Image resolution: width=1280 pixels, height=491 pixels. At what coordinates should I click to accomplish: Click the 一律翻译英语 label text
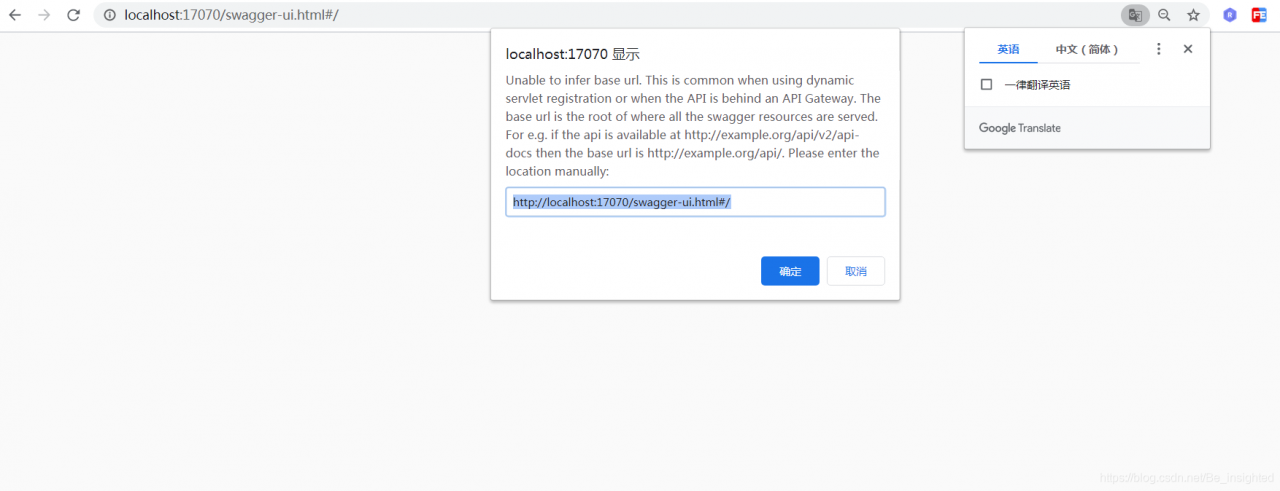(x=1037, y=85)
